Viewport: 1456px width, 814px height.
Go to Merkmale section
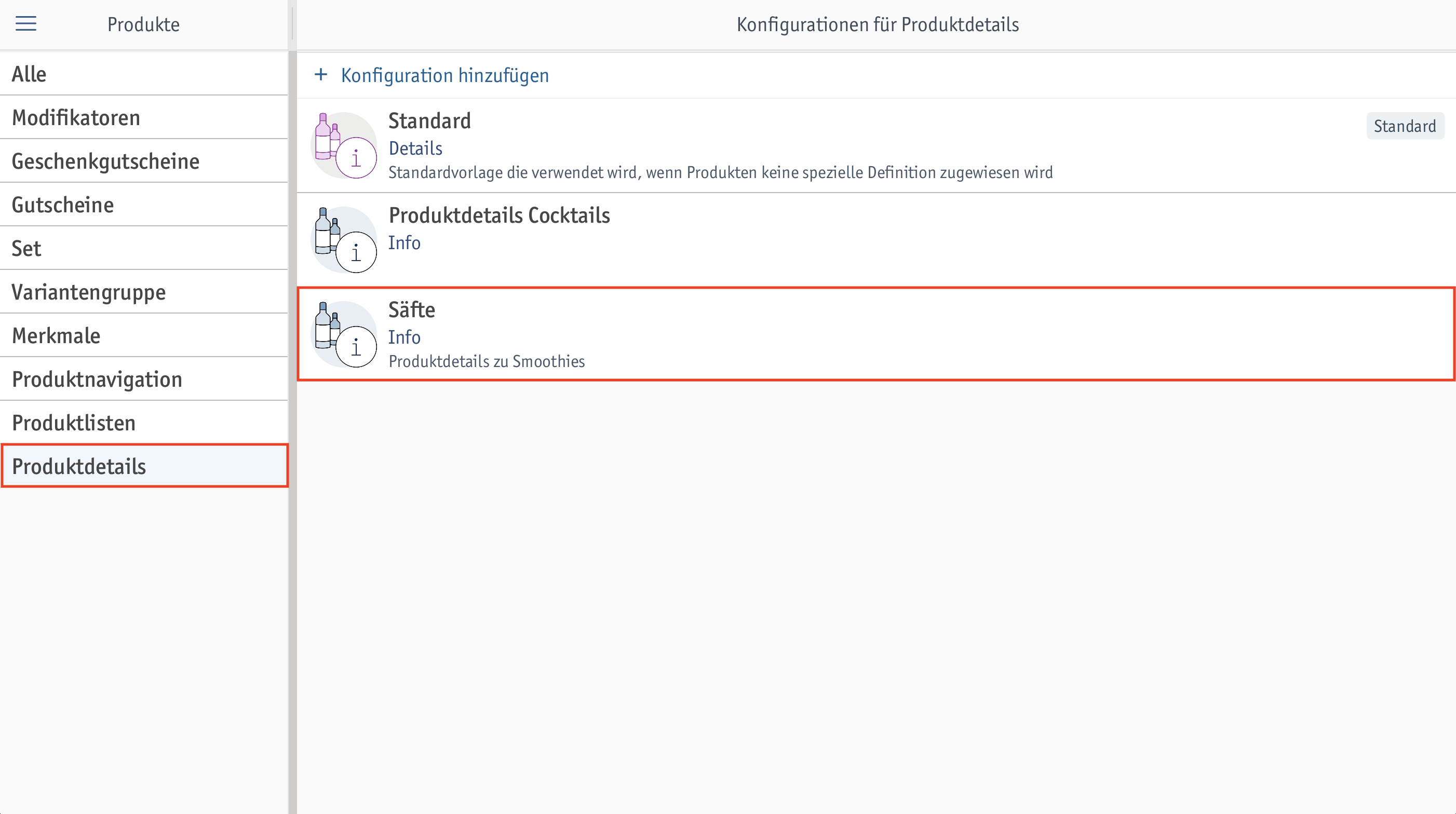(144, 335)
